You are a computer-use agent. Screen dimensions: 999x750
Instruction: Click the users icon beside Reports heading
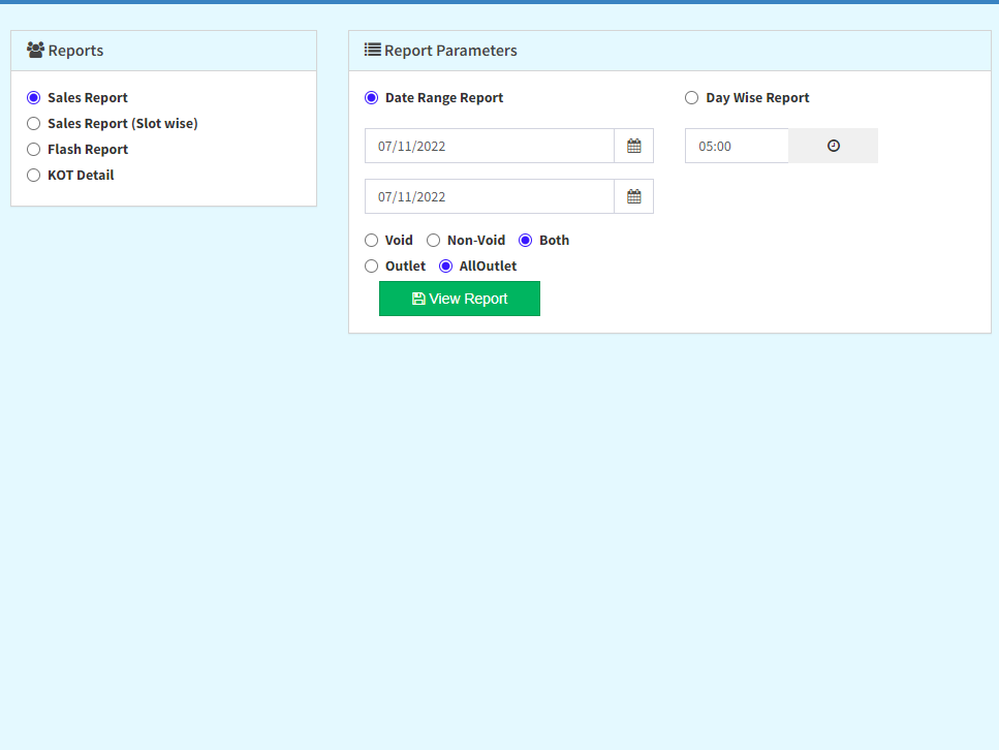(x=35, y=50)
